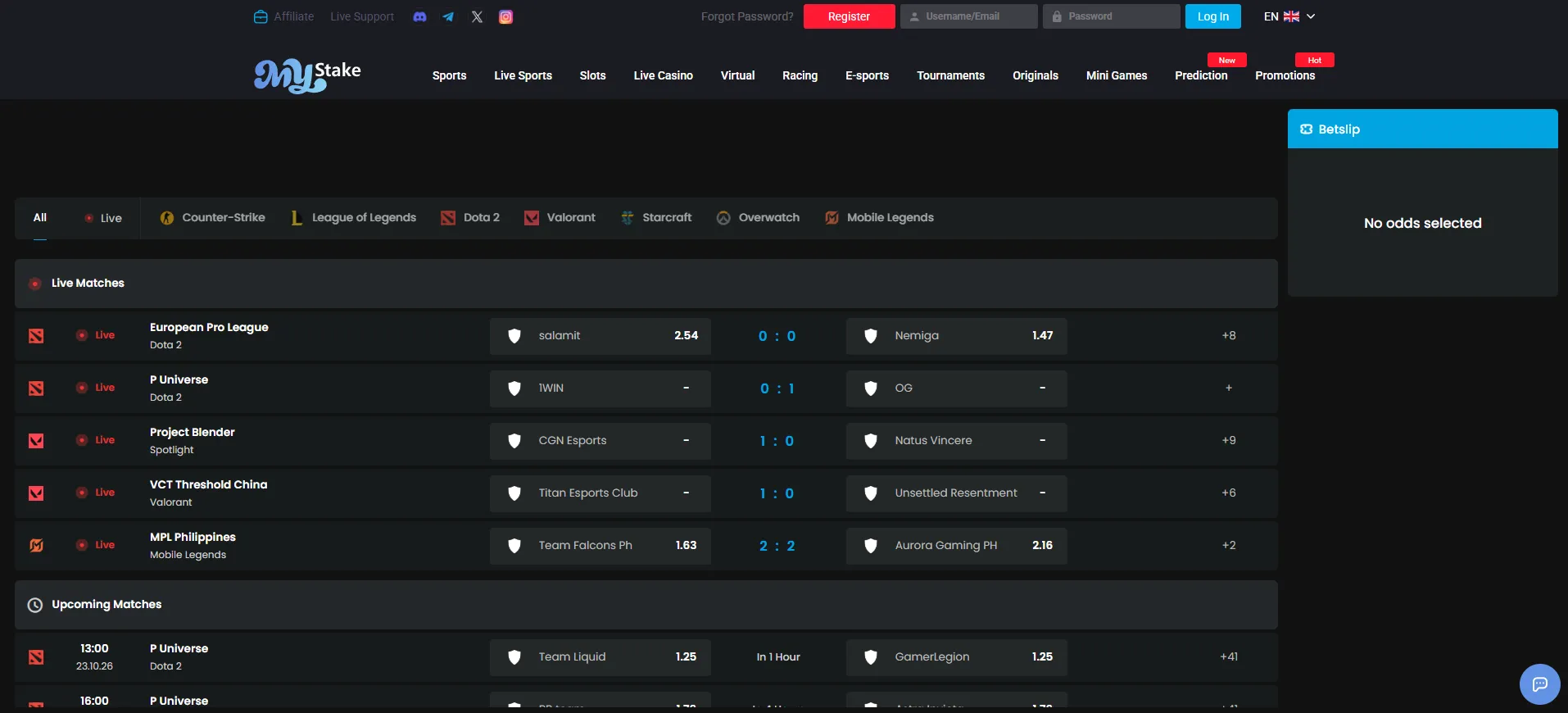Click the MyStake logo
The height and width of the screenshot is (713, 1568).
tap(307, 75)
